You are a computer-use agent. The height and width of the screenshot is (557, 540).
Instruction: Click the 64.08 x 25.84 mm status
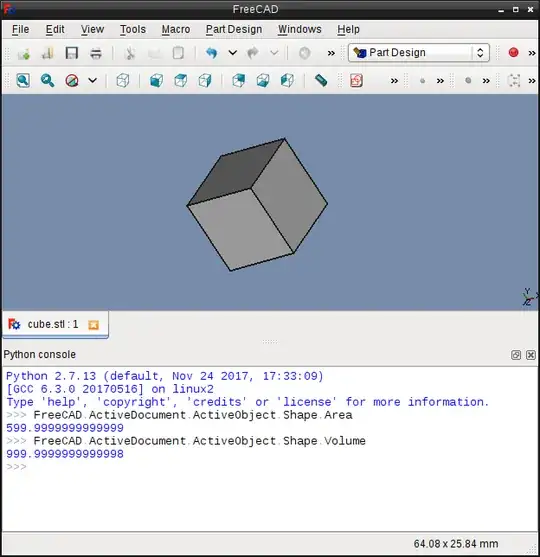tap(456, 544)
